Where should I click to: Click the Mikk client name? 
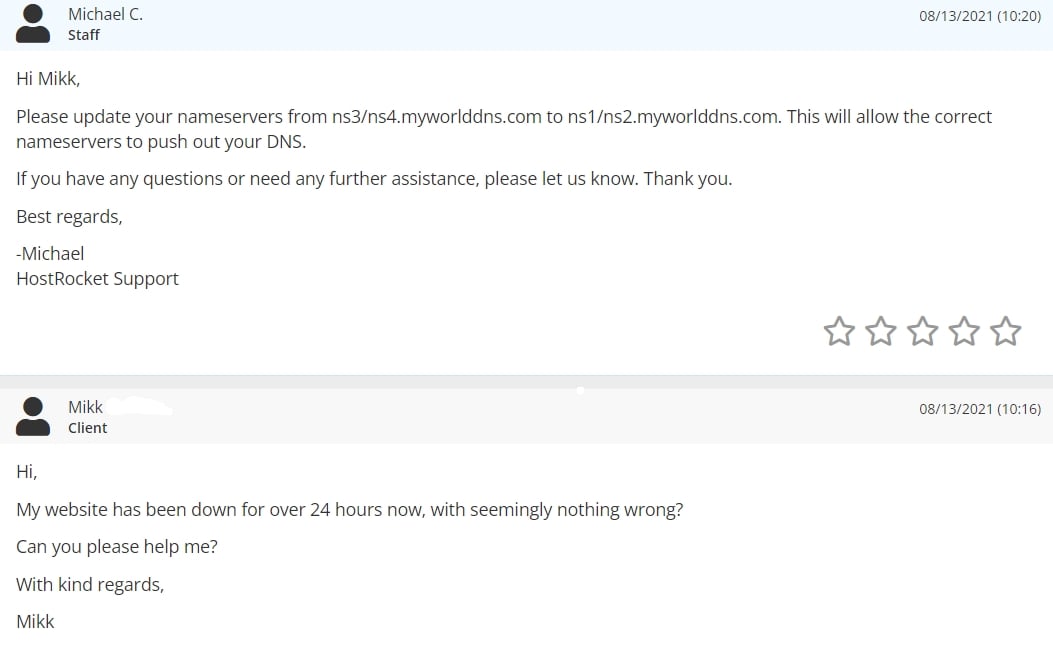(85, 407)
